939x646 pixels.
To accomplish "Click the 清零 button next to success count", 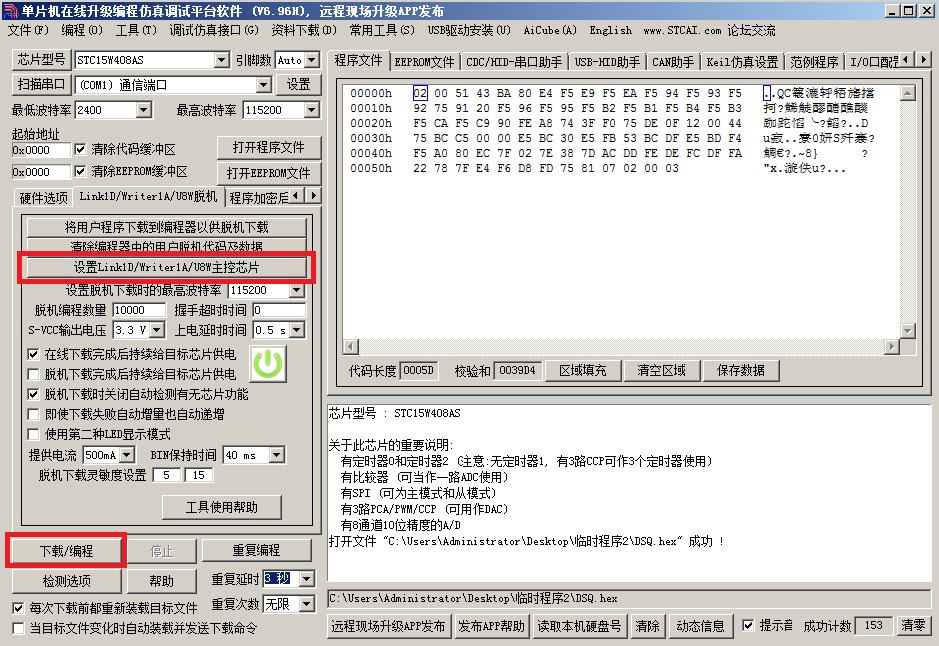I will click(913, 625).
